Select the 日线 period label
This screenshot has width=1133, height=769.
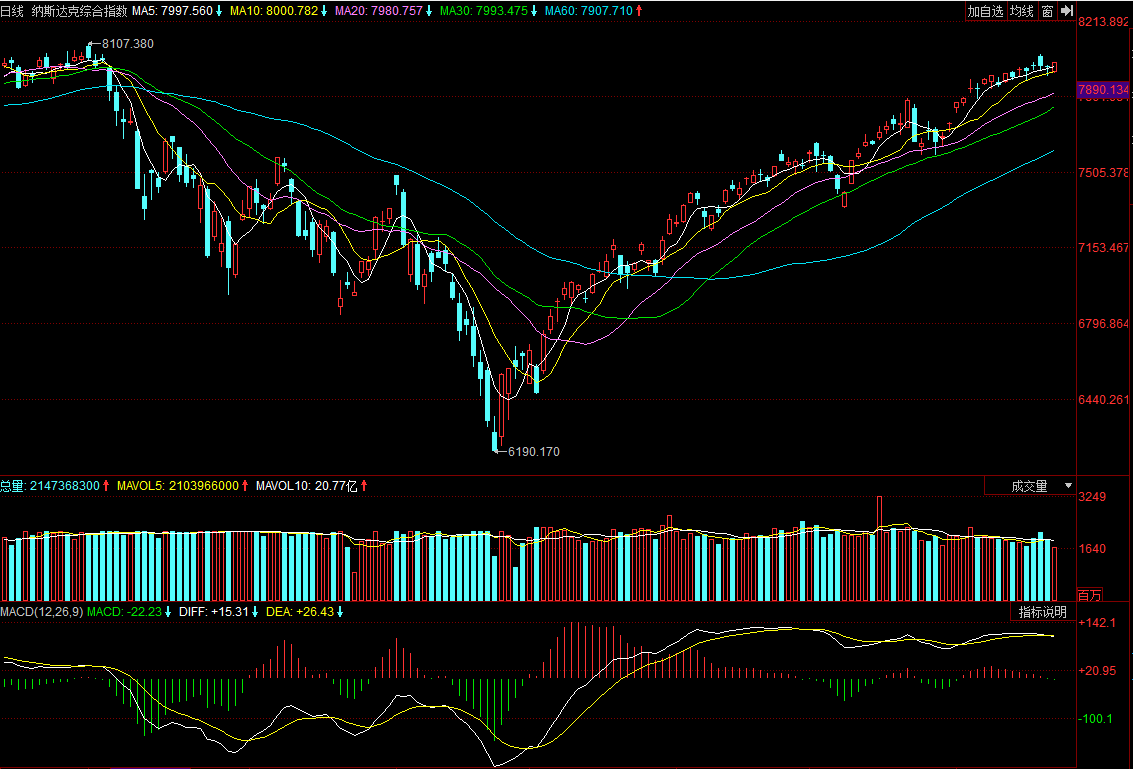click(x=12, y=11)
